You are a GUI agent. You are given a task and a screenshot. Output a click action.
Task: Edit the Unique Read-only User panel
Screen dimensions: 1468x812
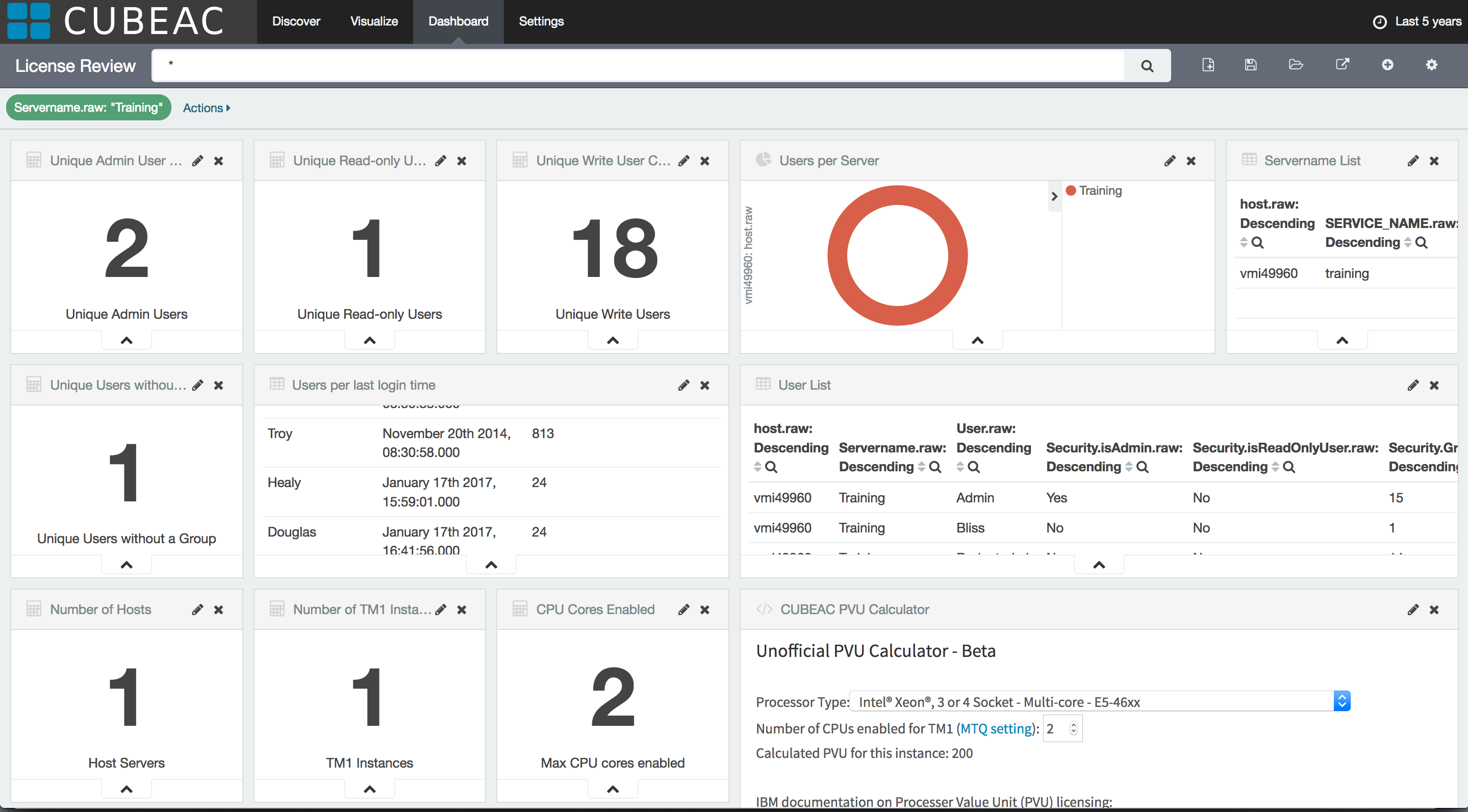point(441,161)
